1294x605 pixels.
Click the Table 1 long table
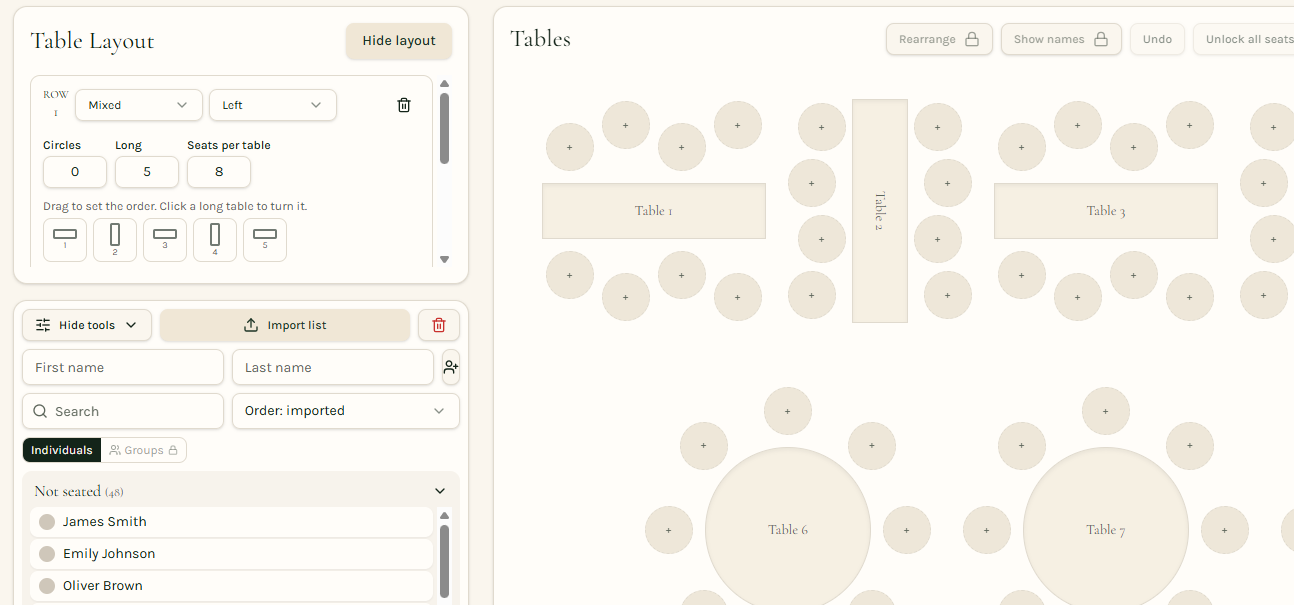[x=654, y=211]
